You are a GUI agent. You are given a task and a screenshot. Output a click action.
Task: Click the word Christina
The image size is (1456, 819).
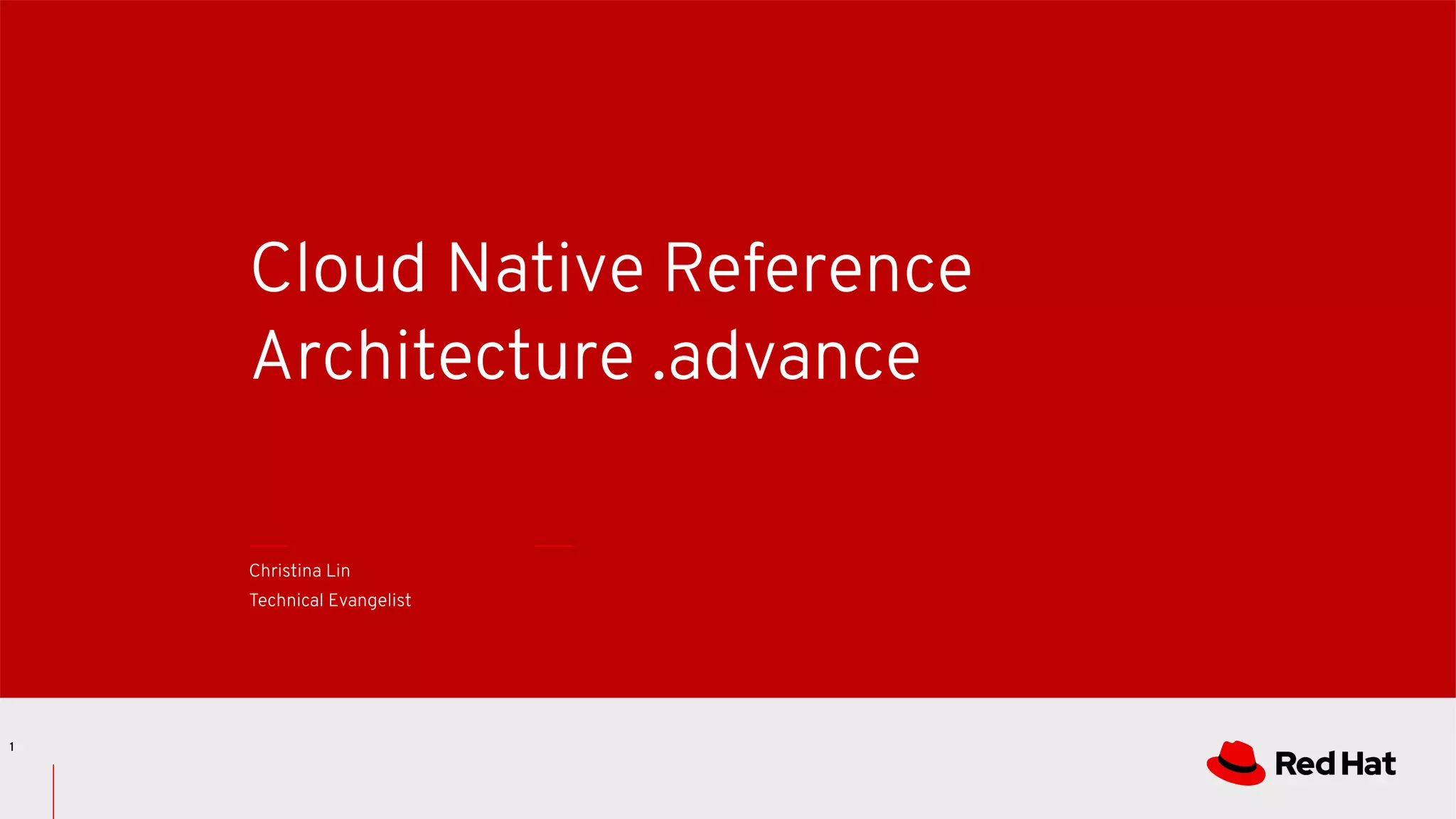click(x=285, y=571)
